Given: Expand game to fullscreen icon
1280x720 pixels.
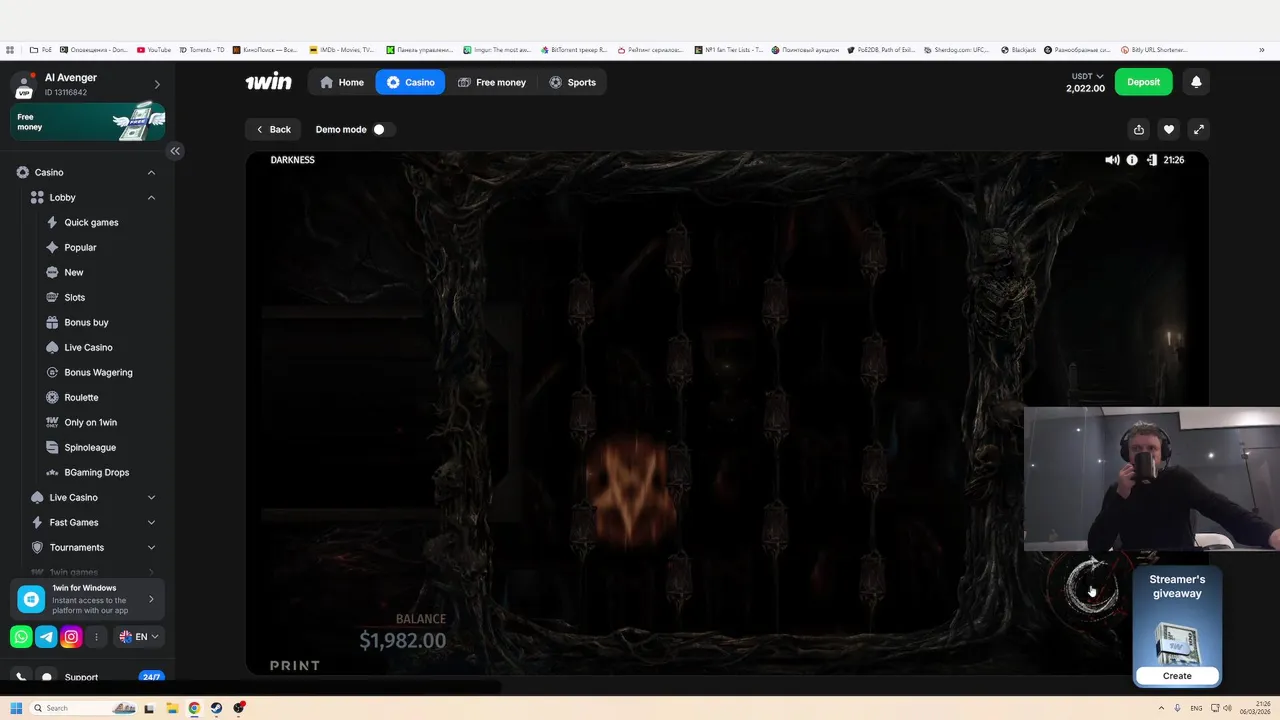Looking at the screenshot, I should (x=1199, y=129).
